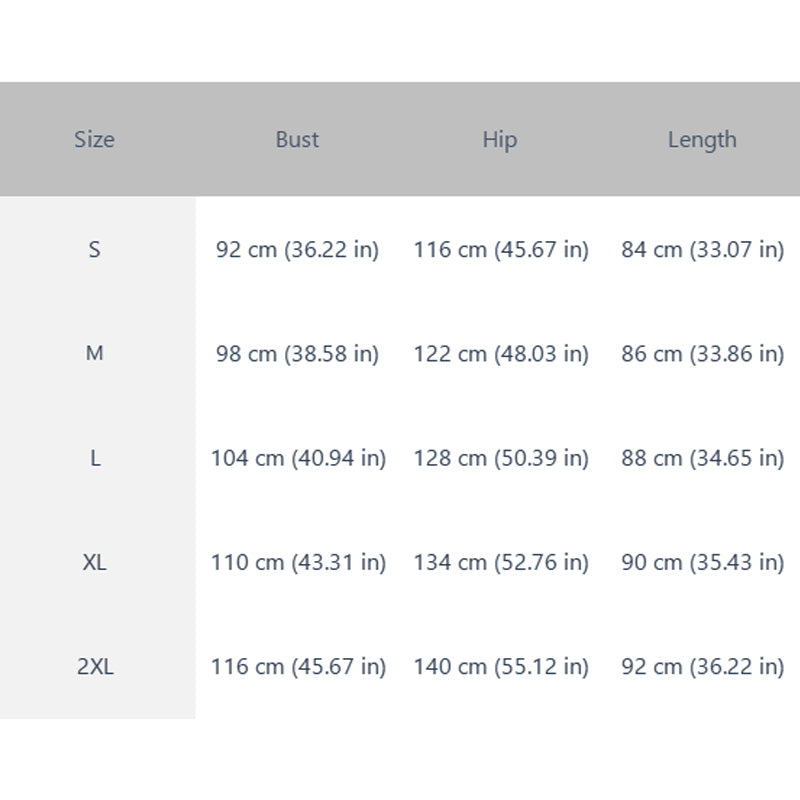Click the 92 cm length value for 2XL
The height and width of the screenshot is (800, 800).
(x=703, y=667)
